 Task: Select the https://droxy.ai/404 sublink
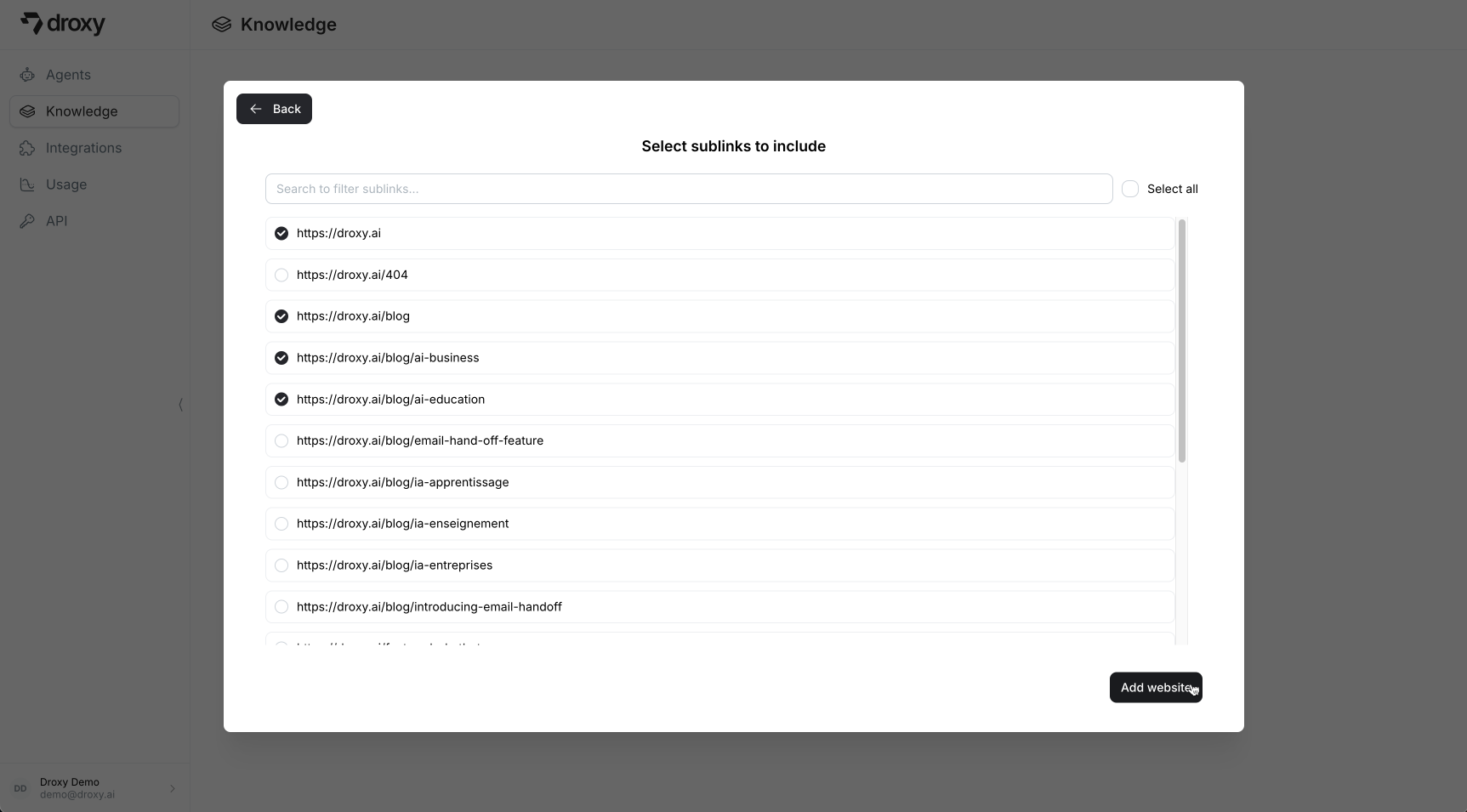click(281, 275)
